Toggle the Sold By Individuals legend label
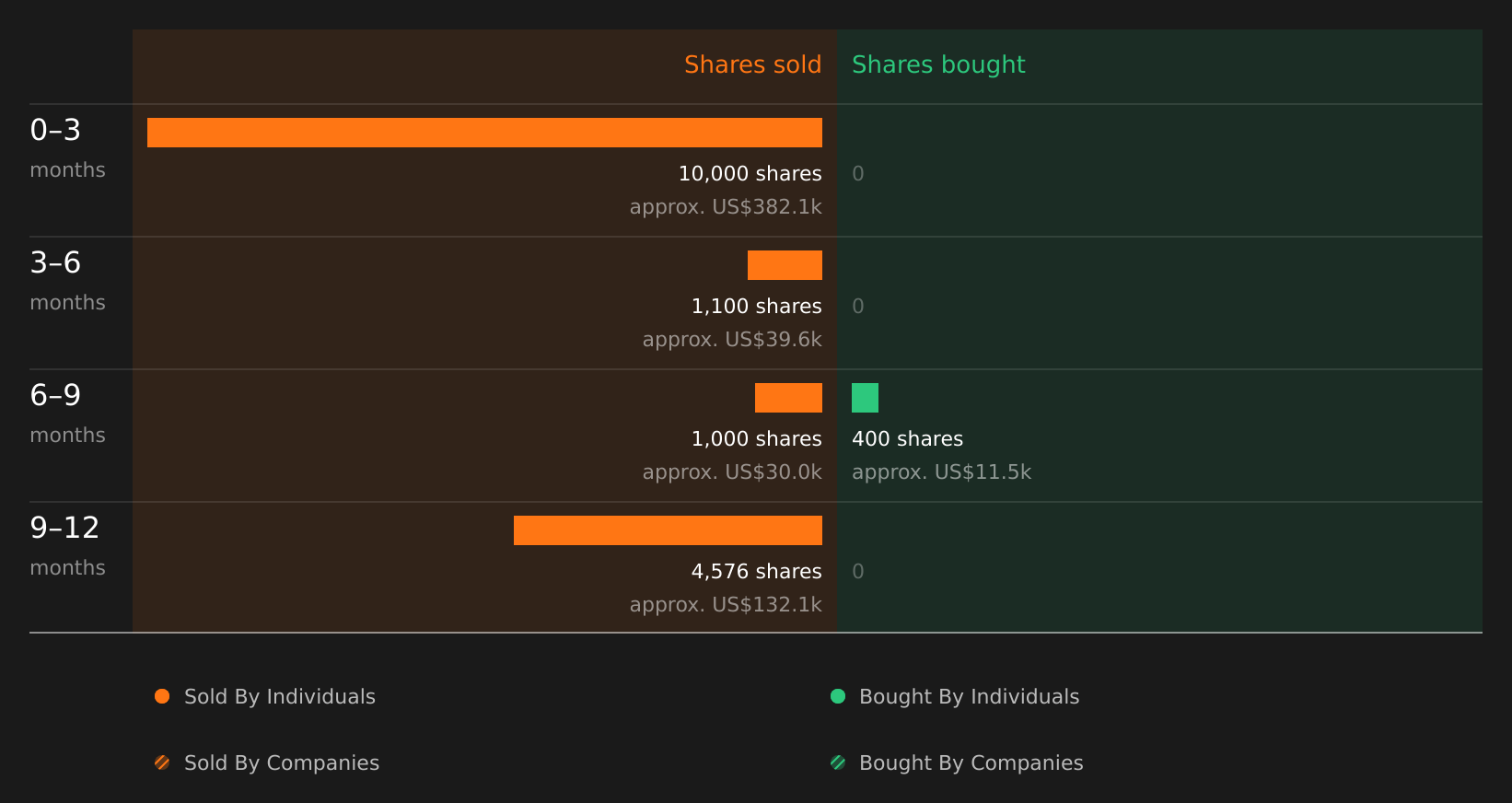The height and width of the screenshot is (803, 1512). pos(280,697)
